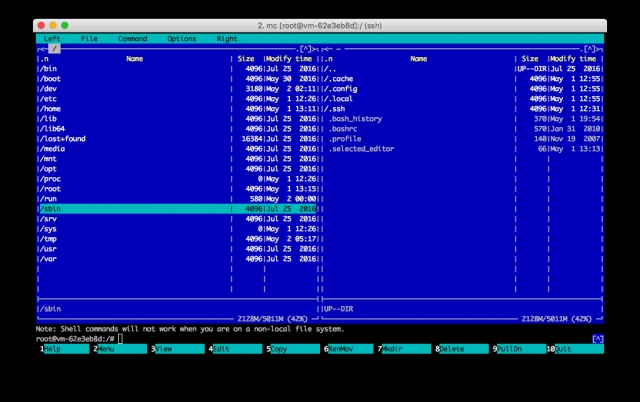Select the /dev directory row
640x402 pixels.
click(x=178, y=89)
